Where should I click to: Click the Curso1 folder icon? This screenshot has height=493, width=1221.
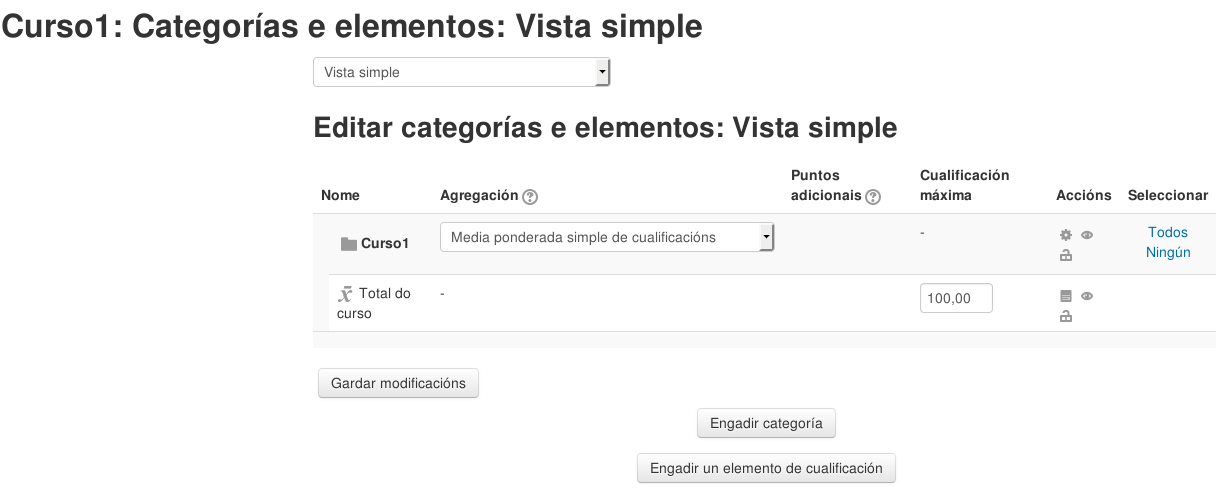[348, 244]
